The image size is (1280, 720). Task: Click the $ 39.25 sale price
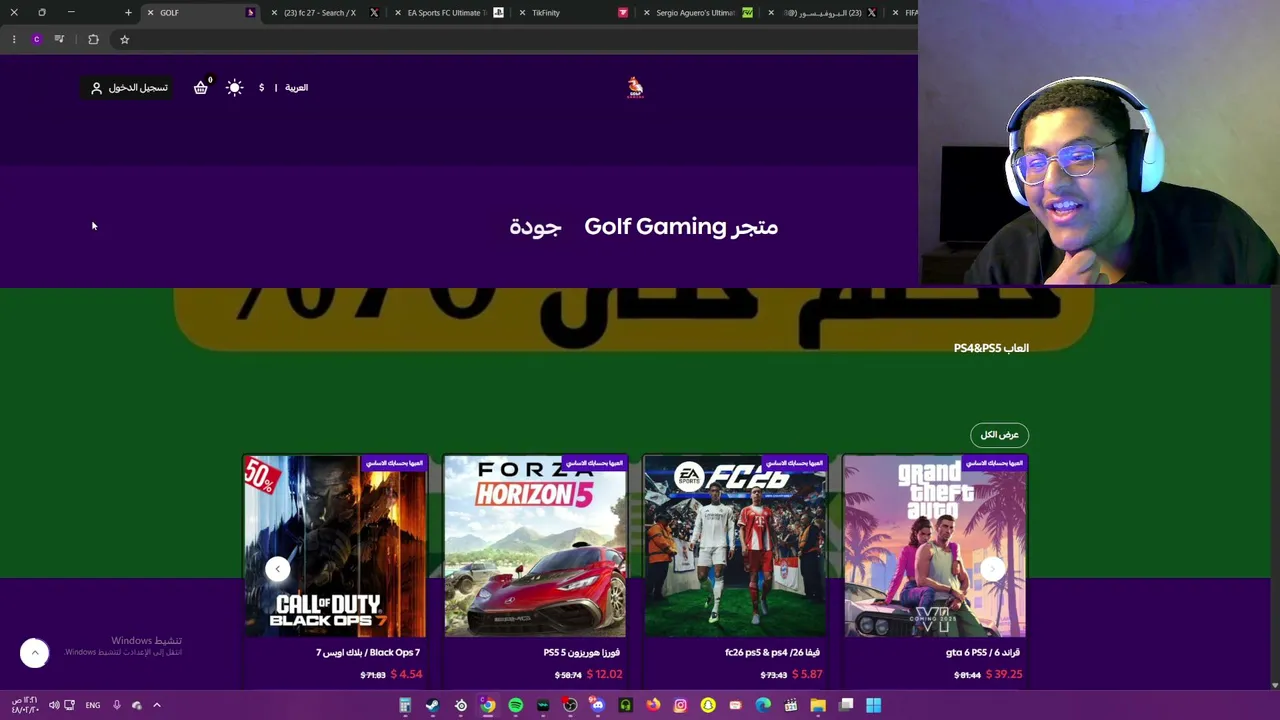coord(1004,675)
